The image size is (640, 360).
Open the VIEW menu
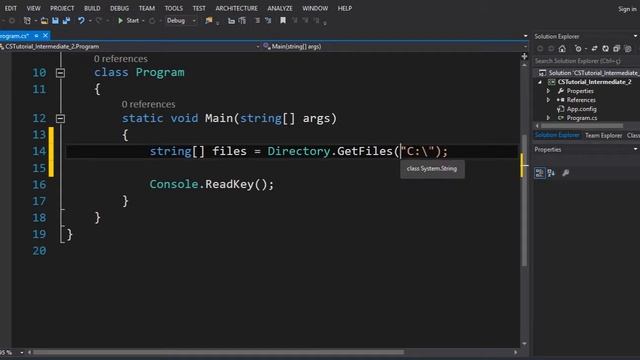[x=33, y=8]
